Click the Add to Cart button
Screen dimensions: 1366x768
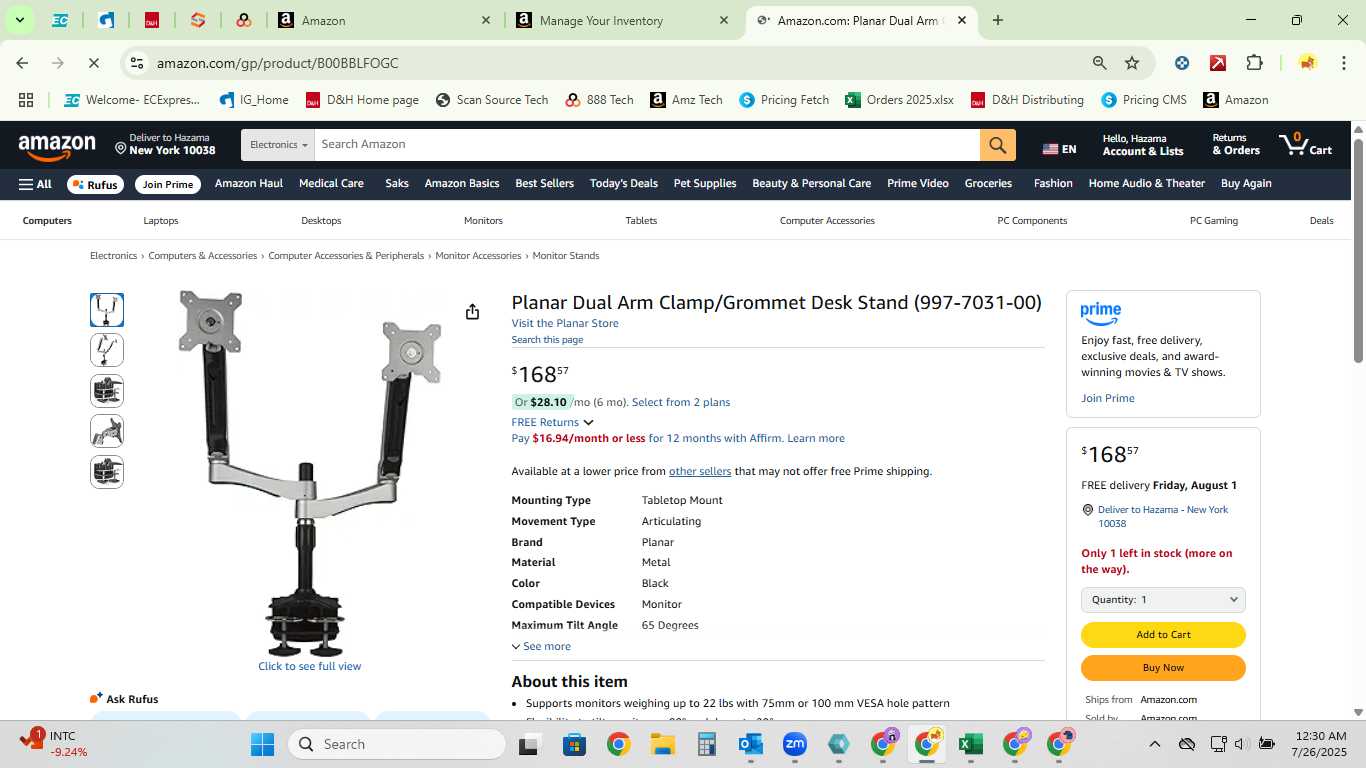(x=1163, y=635)
